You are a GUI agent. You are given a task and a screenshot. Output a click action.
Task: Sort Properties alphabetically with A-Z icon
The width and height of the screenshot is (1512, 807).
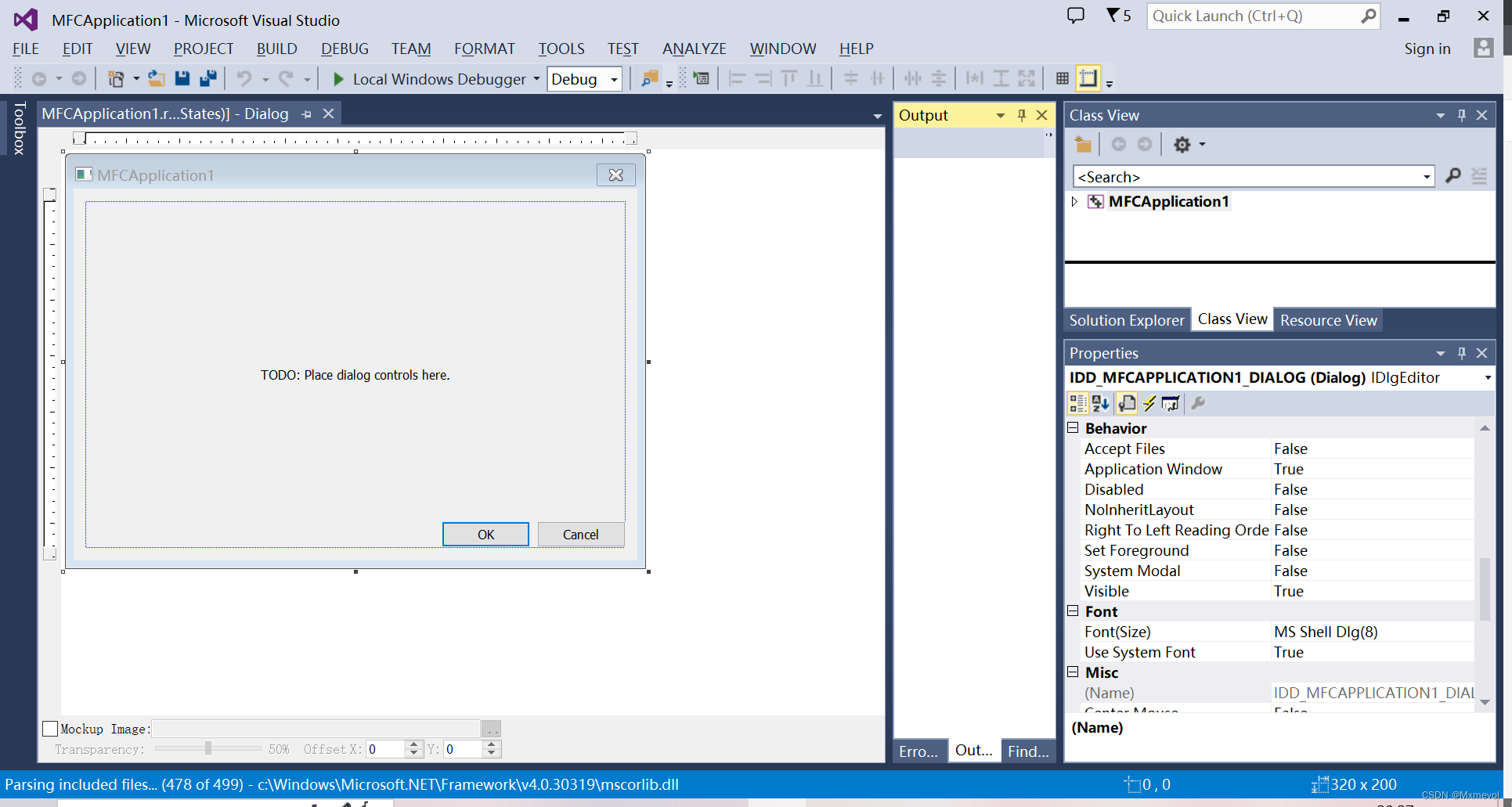1101,403
